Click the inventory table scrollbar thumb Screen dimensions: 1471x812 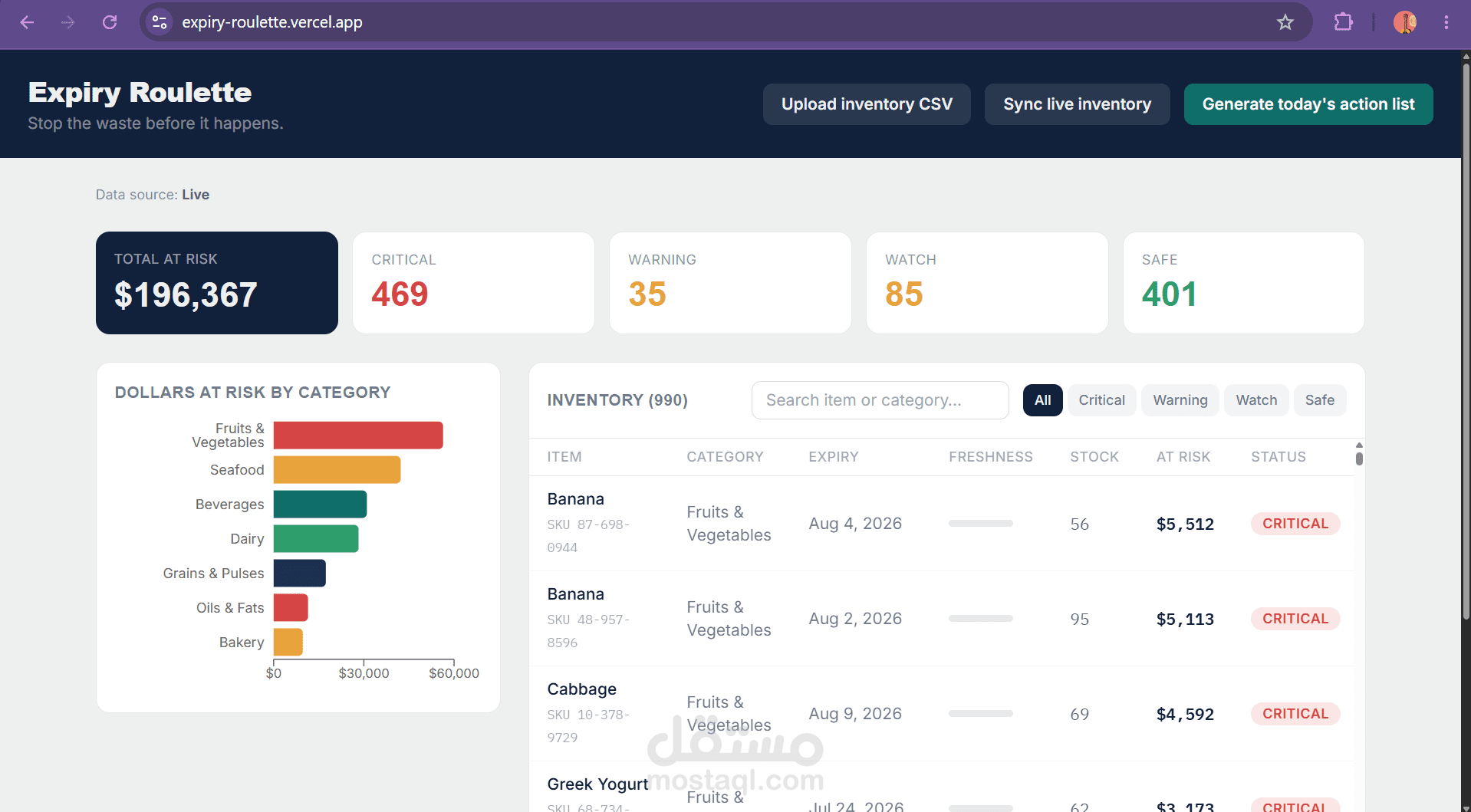pyautogui.click(x=1359, y=459)
